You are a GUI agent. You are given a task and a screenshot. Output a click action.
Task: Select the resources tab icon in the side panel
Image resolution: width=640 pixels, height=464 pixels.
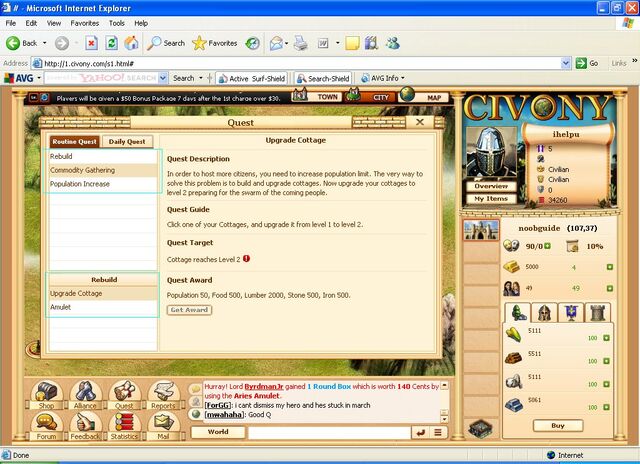point(518,313)
